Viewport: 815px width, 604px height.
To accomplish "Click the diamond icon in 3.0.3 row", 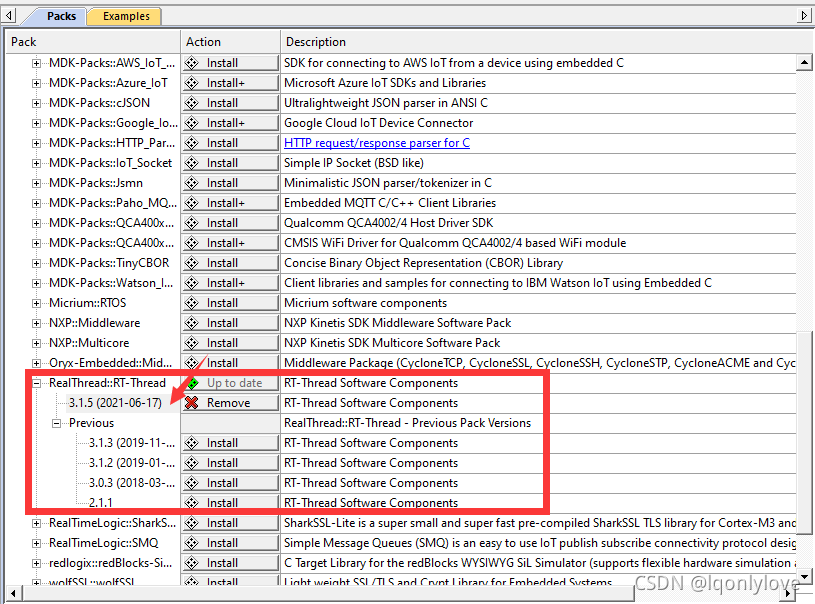I will tap(192, 483).
